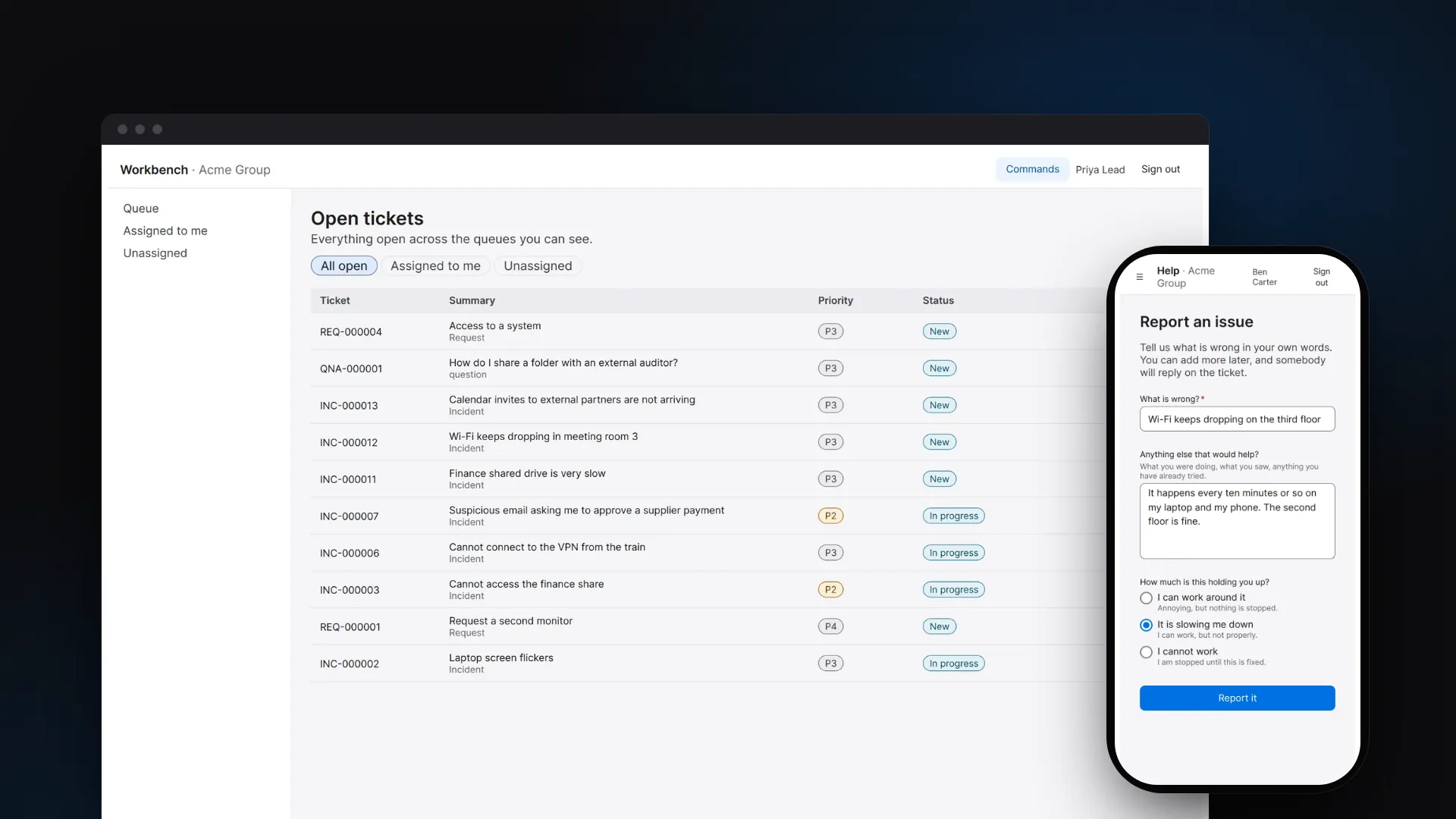The image size is (1456, 819).
Task: Click the New status badge for INC-000013
Action: 939,406
